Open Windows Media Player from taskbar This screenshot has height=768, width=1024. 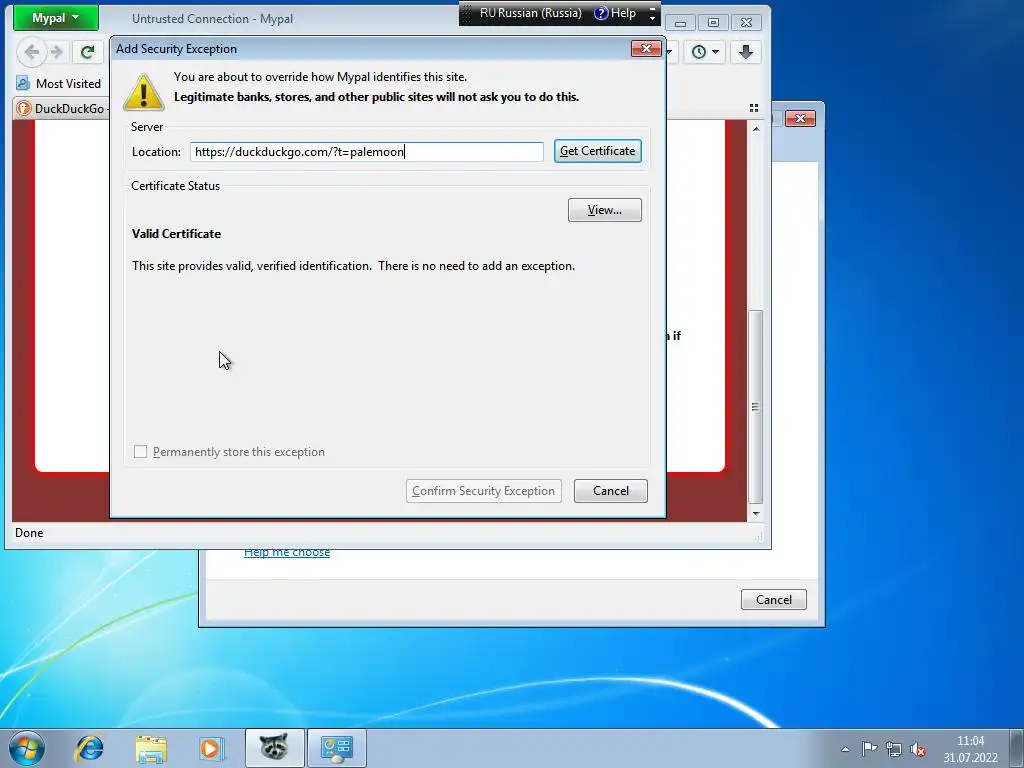[212, 748]
